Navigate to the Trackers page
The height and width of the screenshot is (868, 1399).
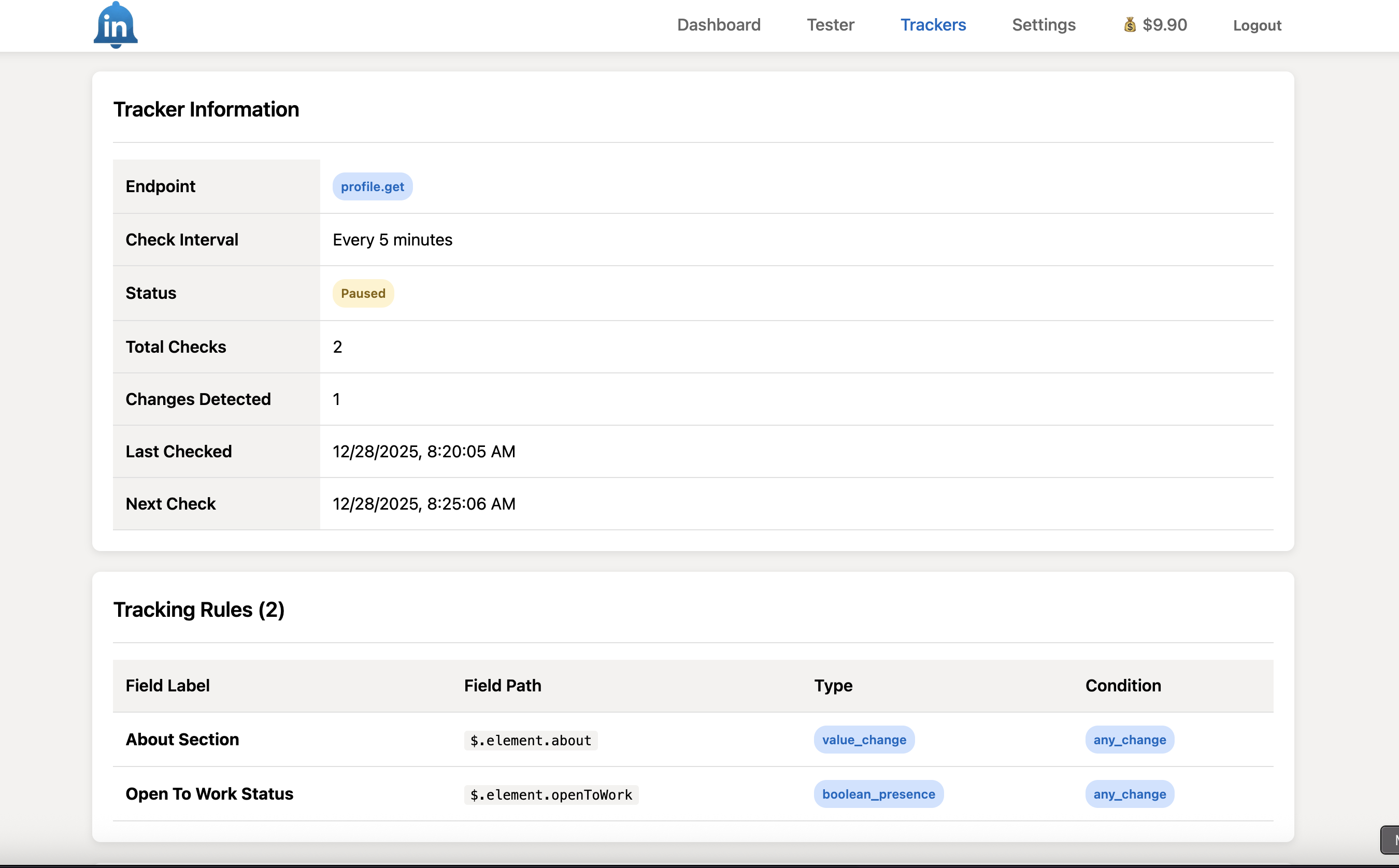tap(933, 25)
